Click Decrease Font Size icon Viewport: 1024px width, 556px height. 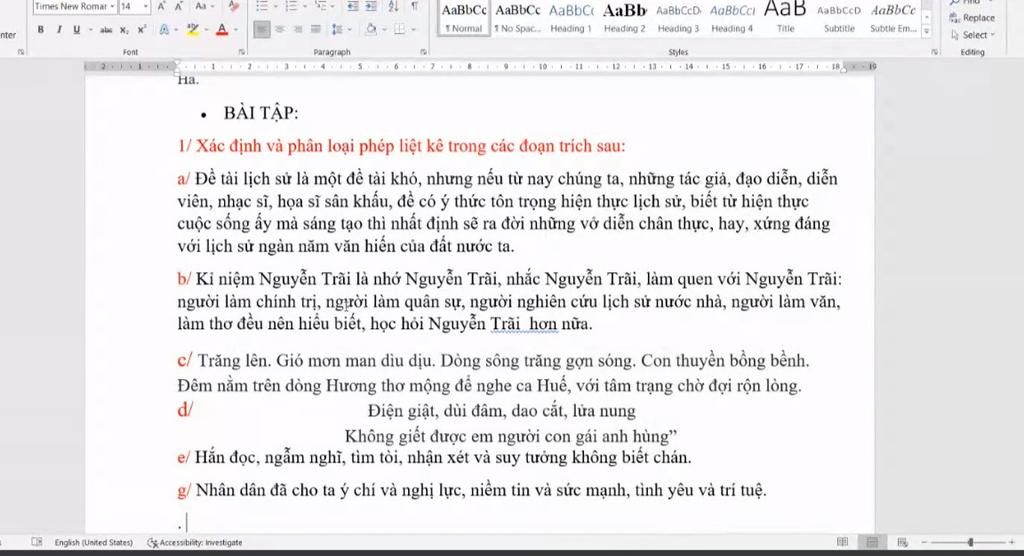tap(178, 7)
